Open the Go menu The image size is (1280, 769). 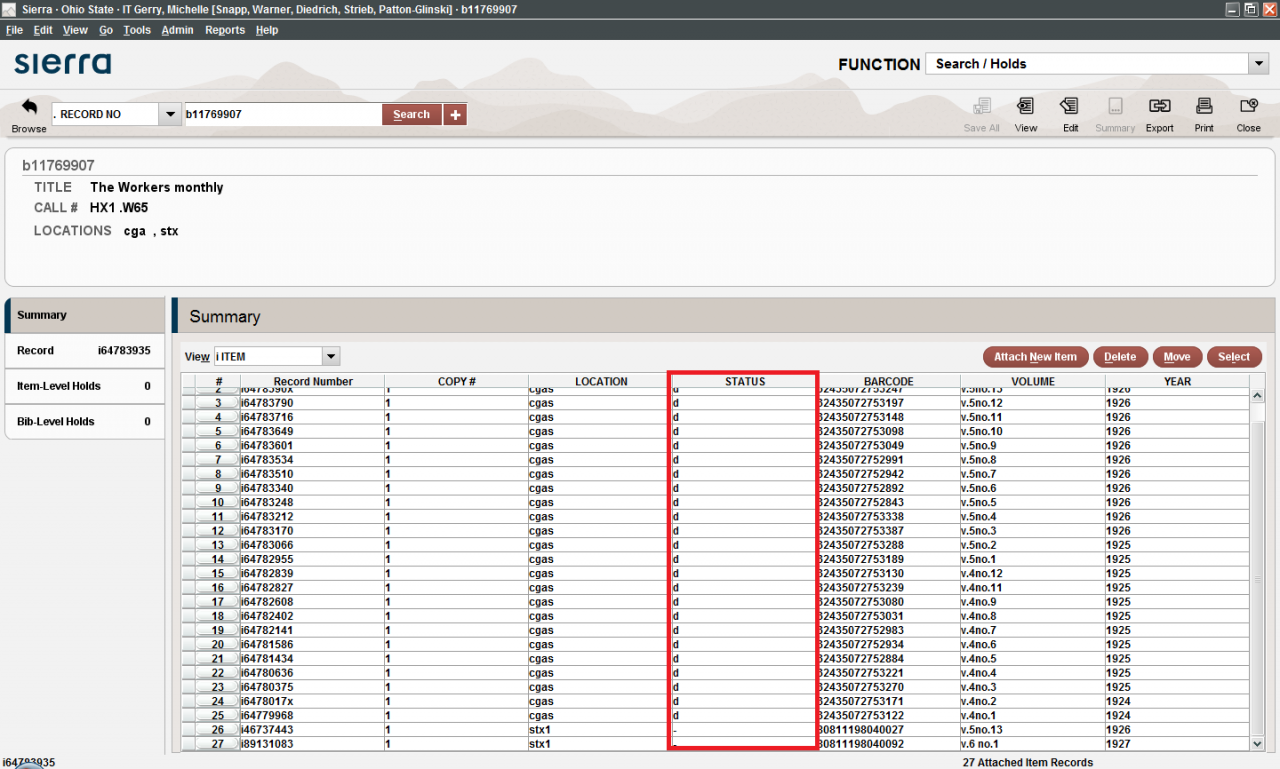[106, 30]
